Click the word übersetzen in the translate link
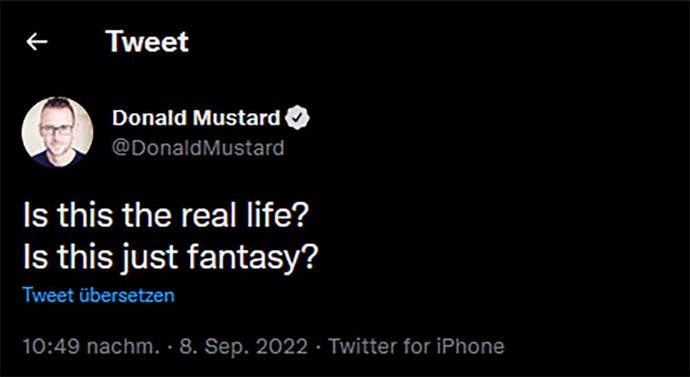This screenshot has height=377, width=690. [127, 296]
